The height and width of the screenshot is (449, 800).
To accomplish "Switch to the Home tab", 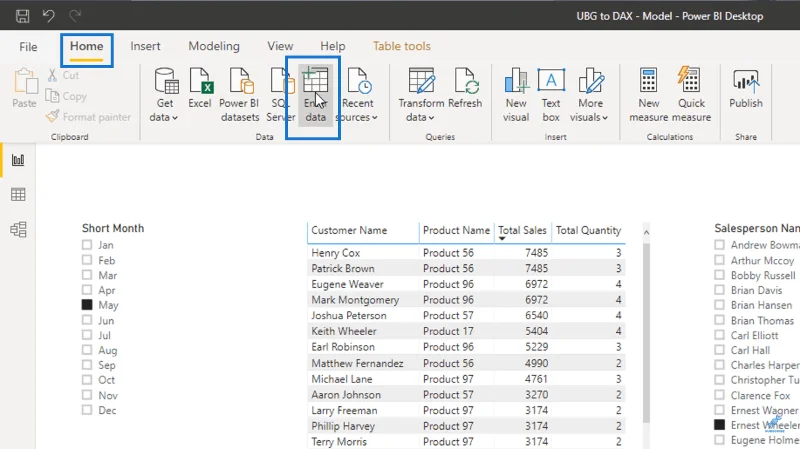I will click(x=87, y=46).
